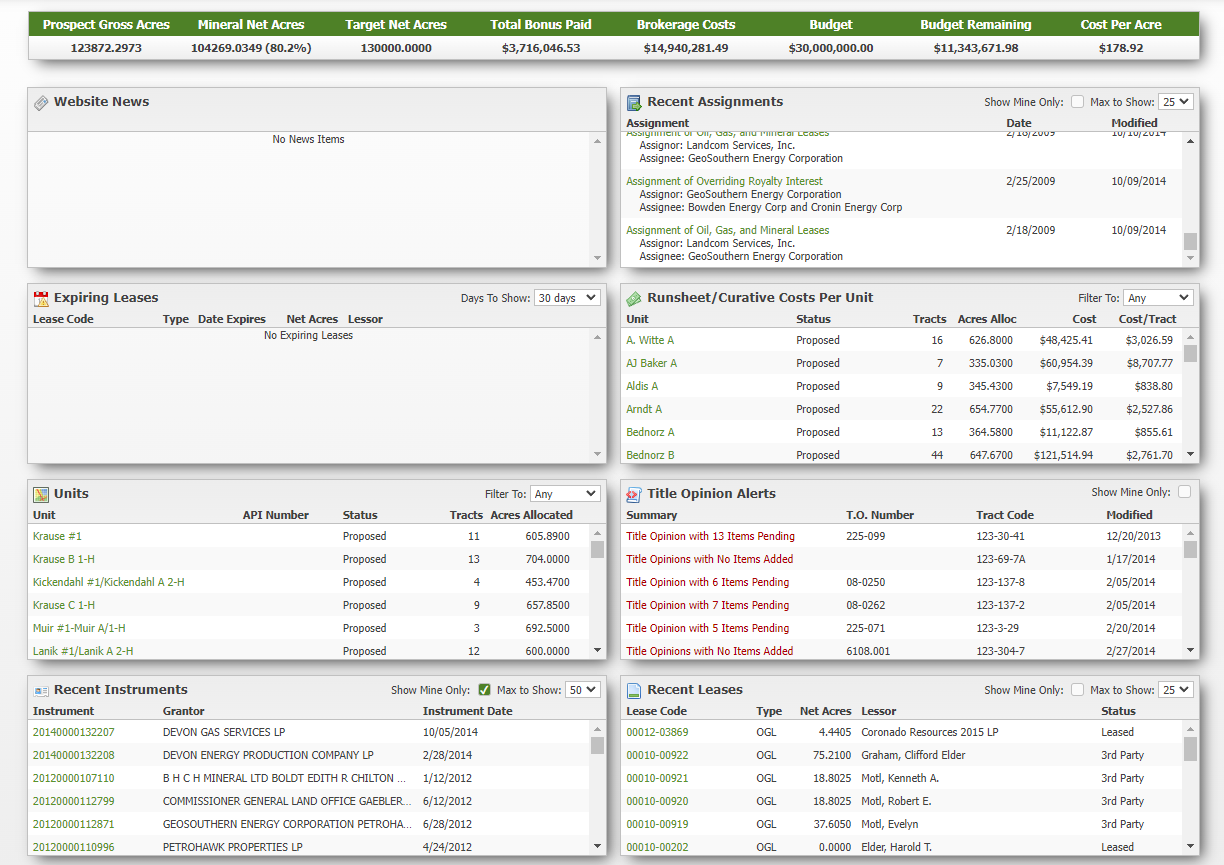Enable Show Mine Only in Recent Assignments

(x=1077, y=102)
